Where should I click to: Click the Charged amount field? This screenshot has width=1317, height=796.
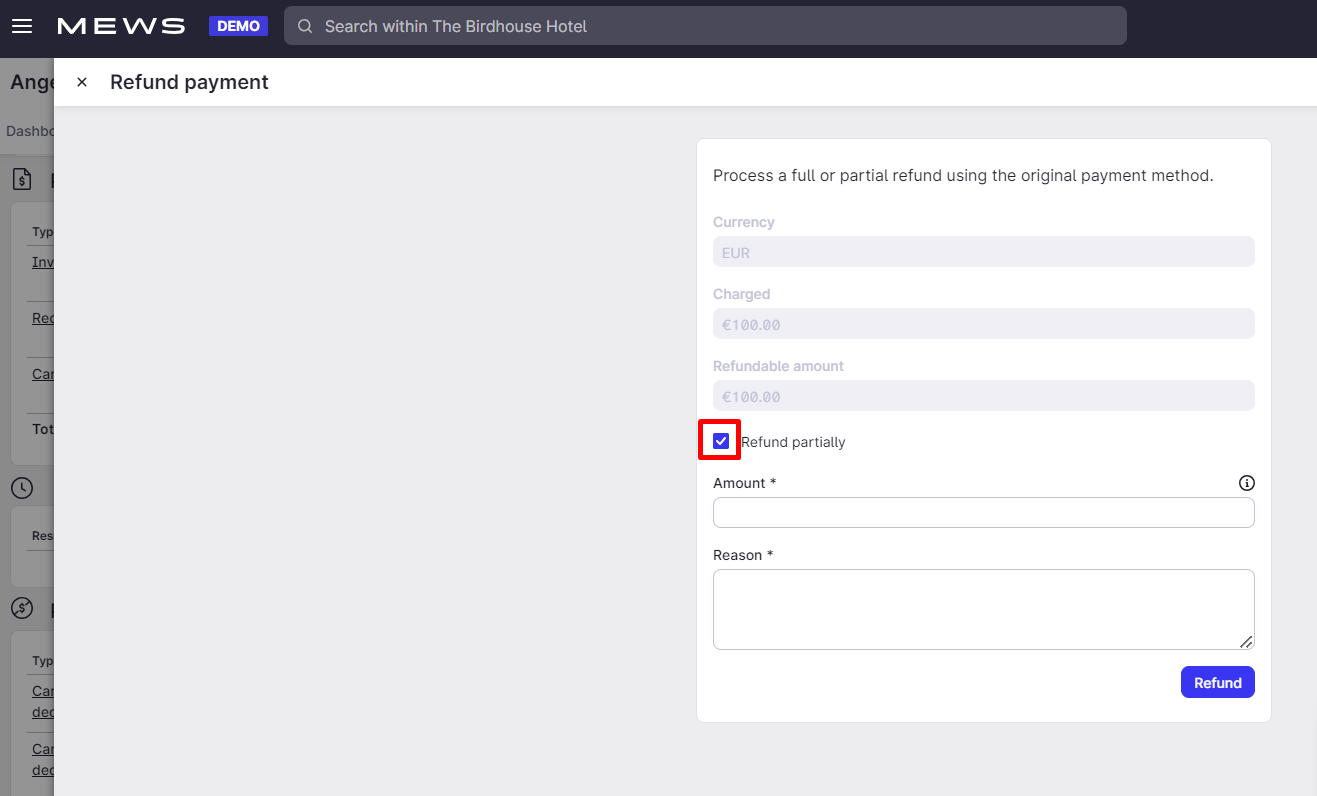[x=983, y=324]
